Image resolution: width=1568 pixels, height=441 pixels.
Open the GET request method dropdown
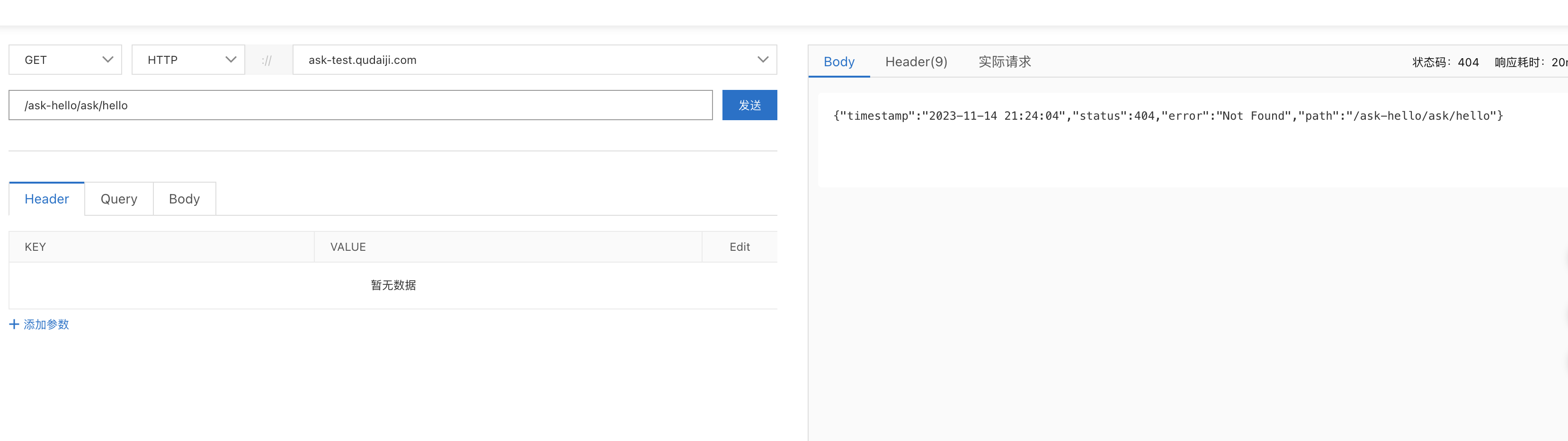point(65,60)
